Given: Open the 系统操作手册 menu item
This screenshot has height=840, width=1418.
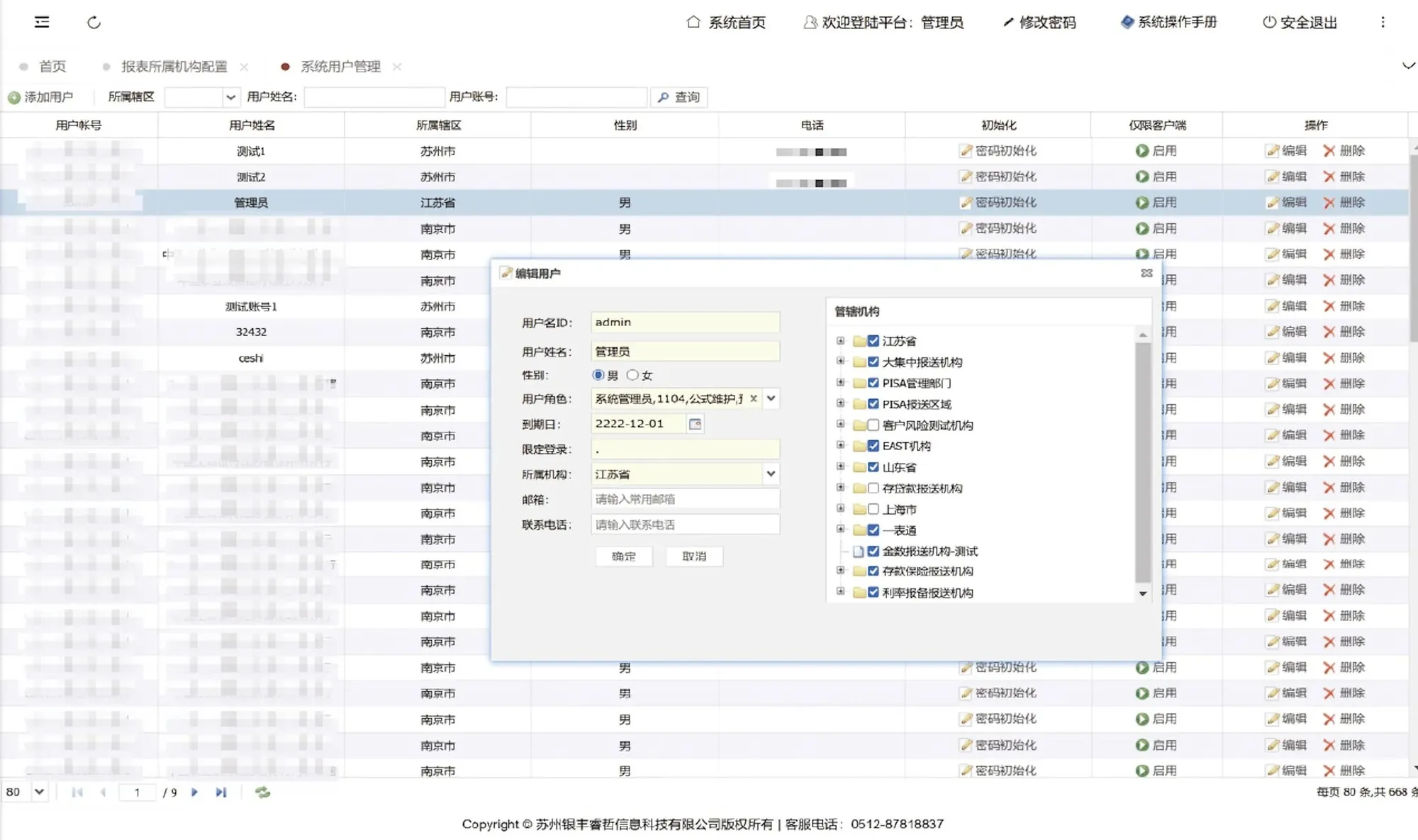Looking at the screenshot, I should coord(1168,22).
